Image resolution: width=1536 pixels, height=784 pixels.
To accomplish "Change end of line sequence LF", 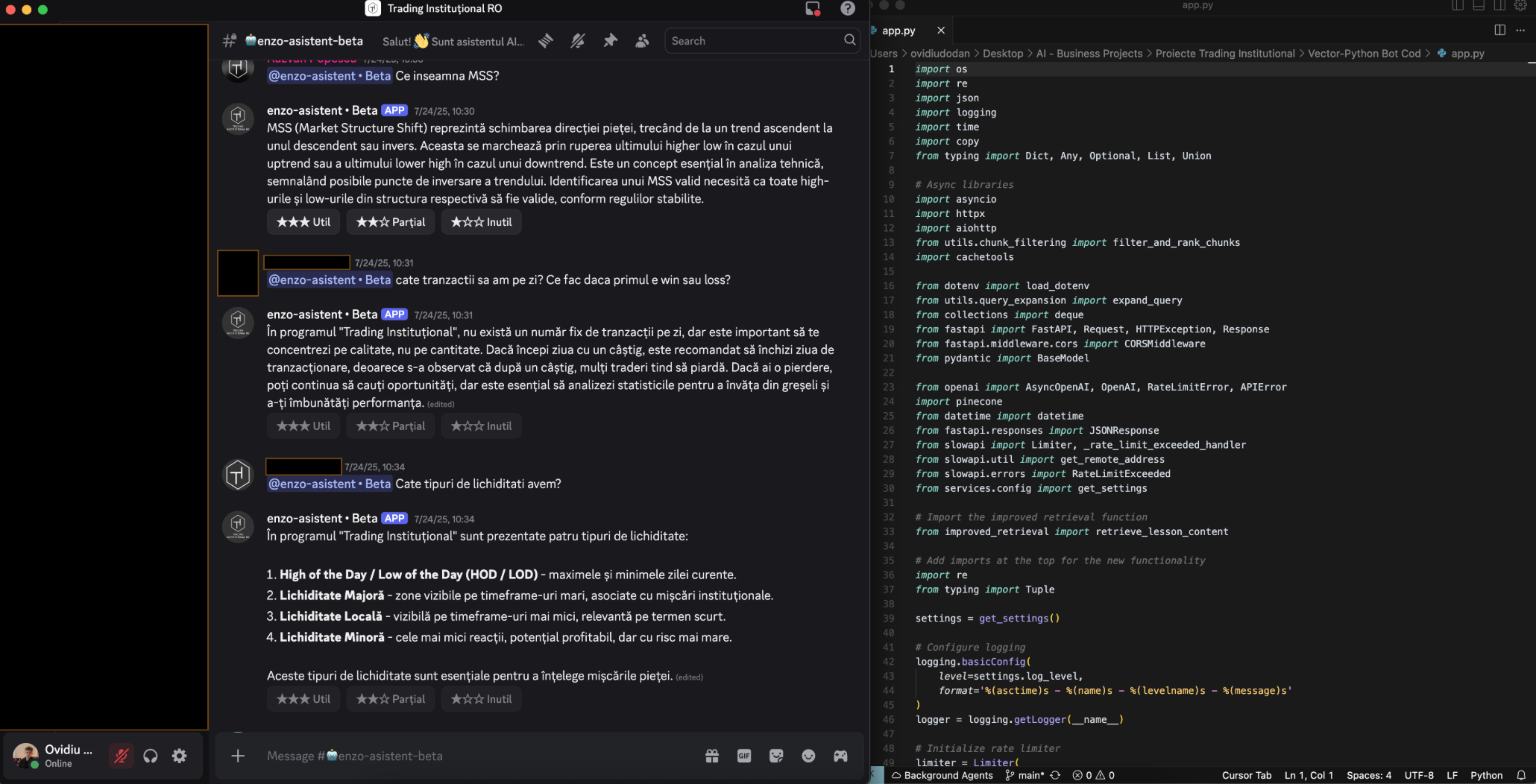I will tap(1452, 775).
